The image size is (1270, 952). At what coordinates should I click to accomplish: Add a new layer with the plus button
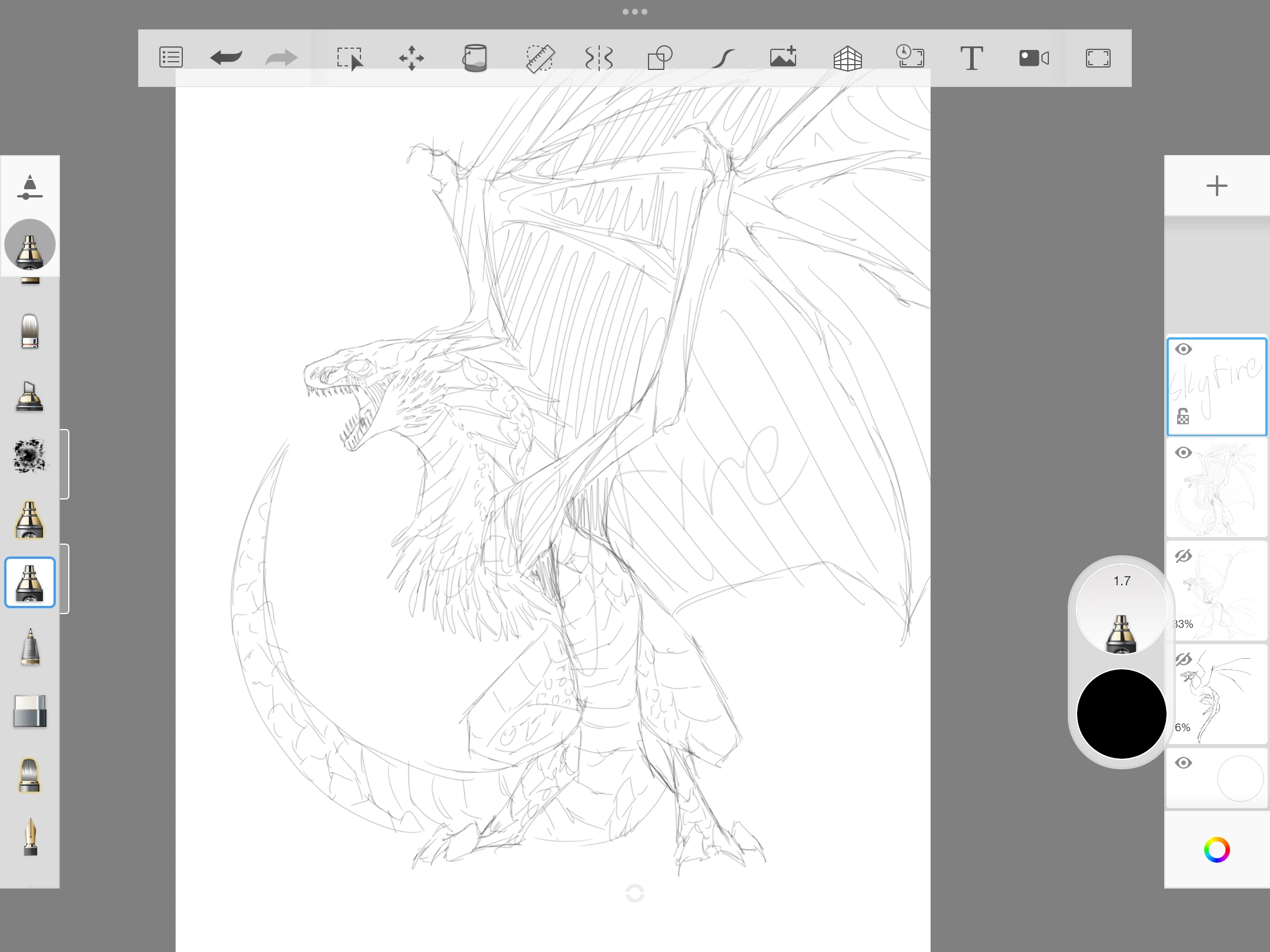1216,186
